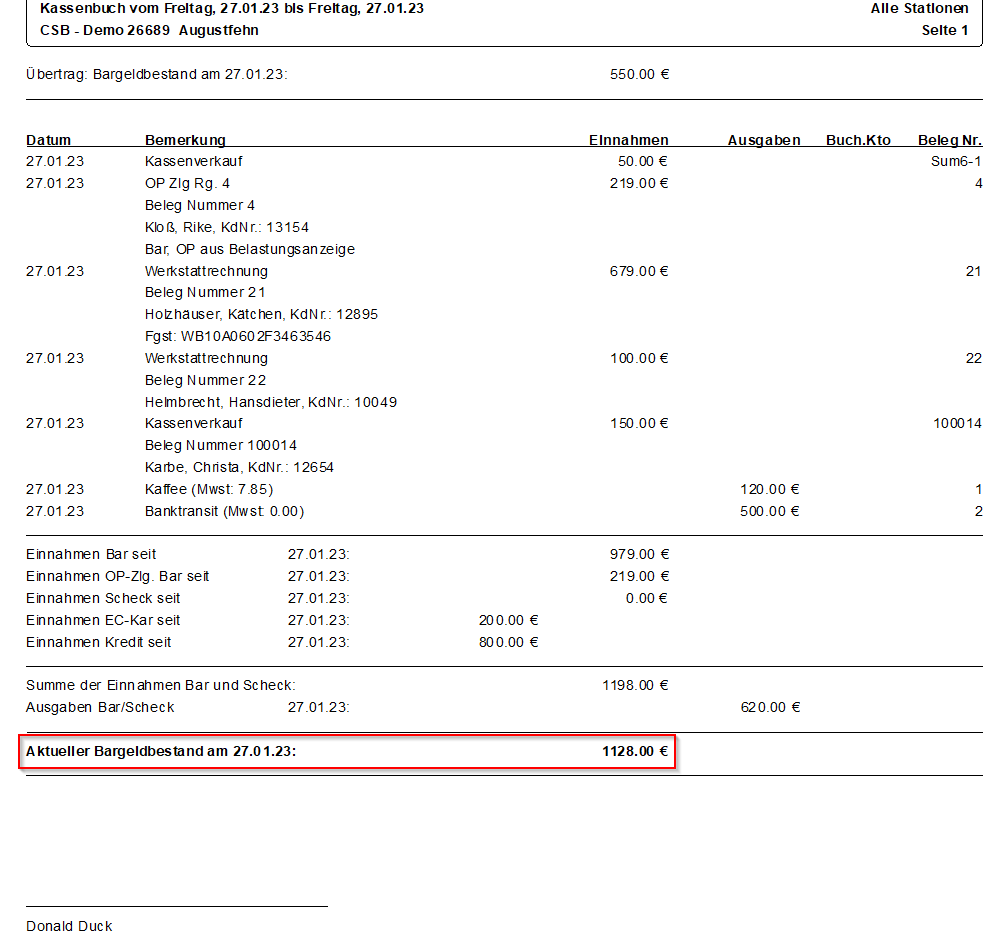1004x946 pixels.
Task: Select the 'OP Zlg Rg. 4' entry
Action: tap(187, 183)
